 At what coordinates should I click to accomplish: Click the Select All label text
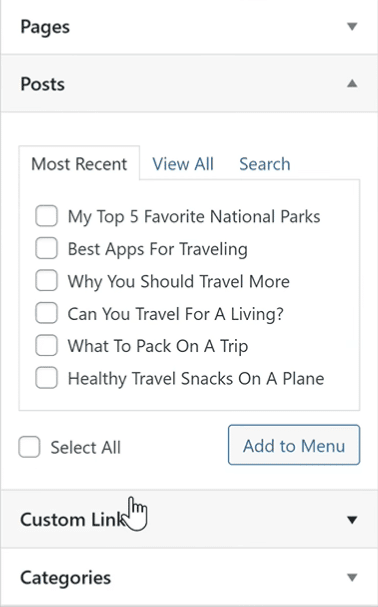[86, 448]
